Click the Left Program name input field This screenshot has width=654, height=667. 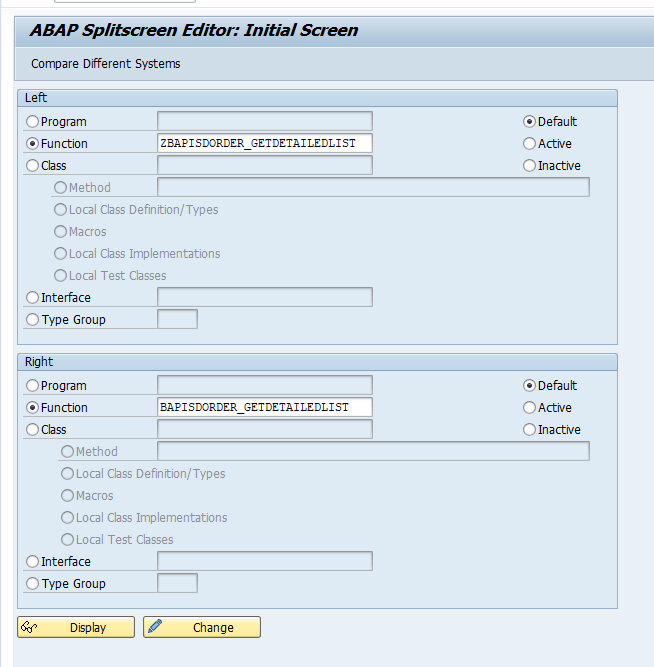[x=264, y=121]
